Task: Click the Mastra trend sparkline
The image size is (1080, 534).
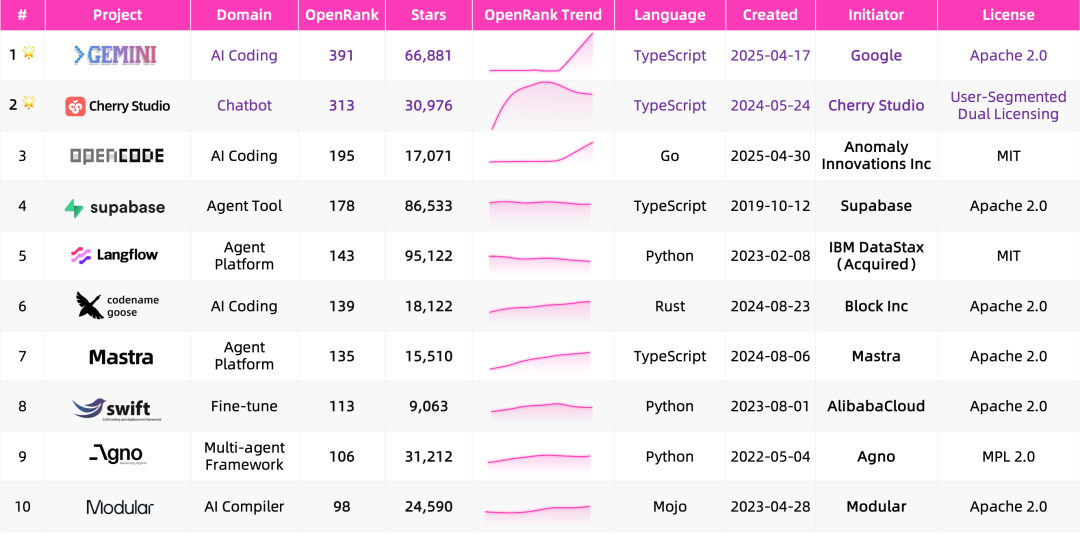Action: (x=541, y=361)
